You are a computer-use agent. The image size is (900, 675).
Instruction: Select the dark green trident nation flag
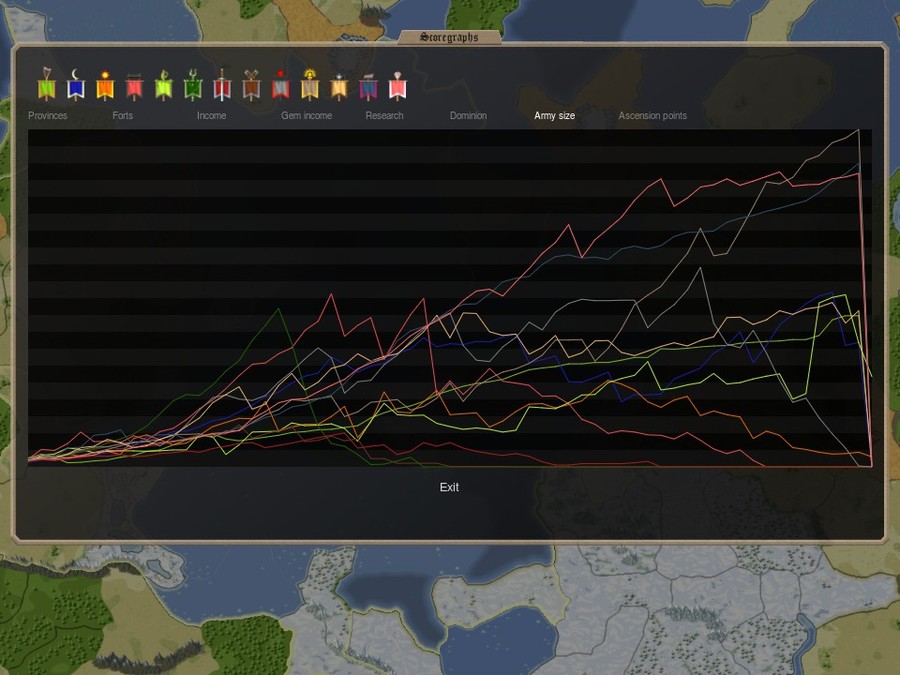[193, 85]
